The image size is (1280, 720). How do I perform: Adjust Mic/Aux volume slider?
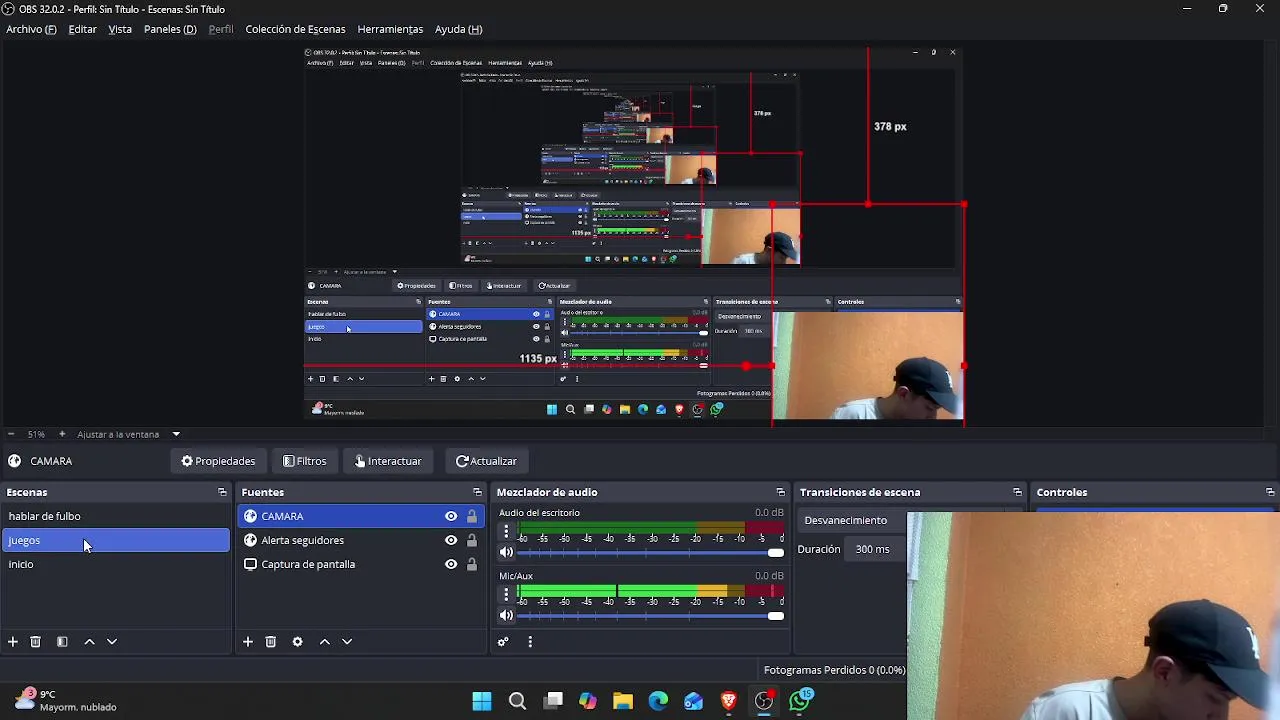pos(650,615)
